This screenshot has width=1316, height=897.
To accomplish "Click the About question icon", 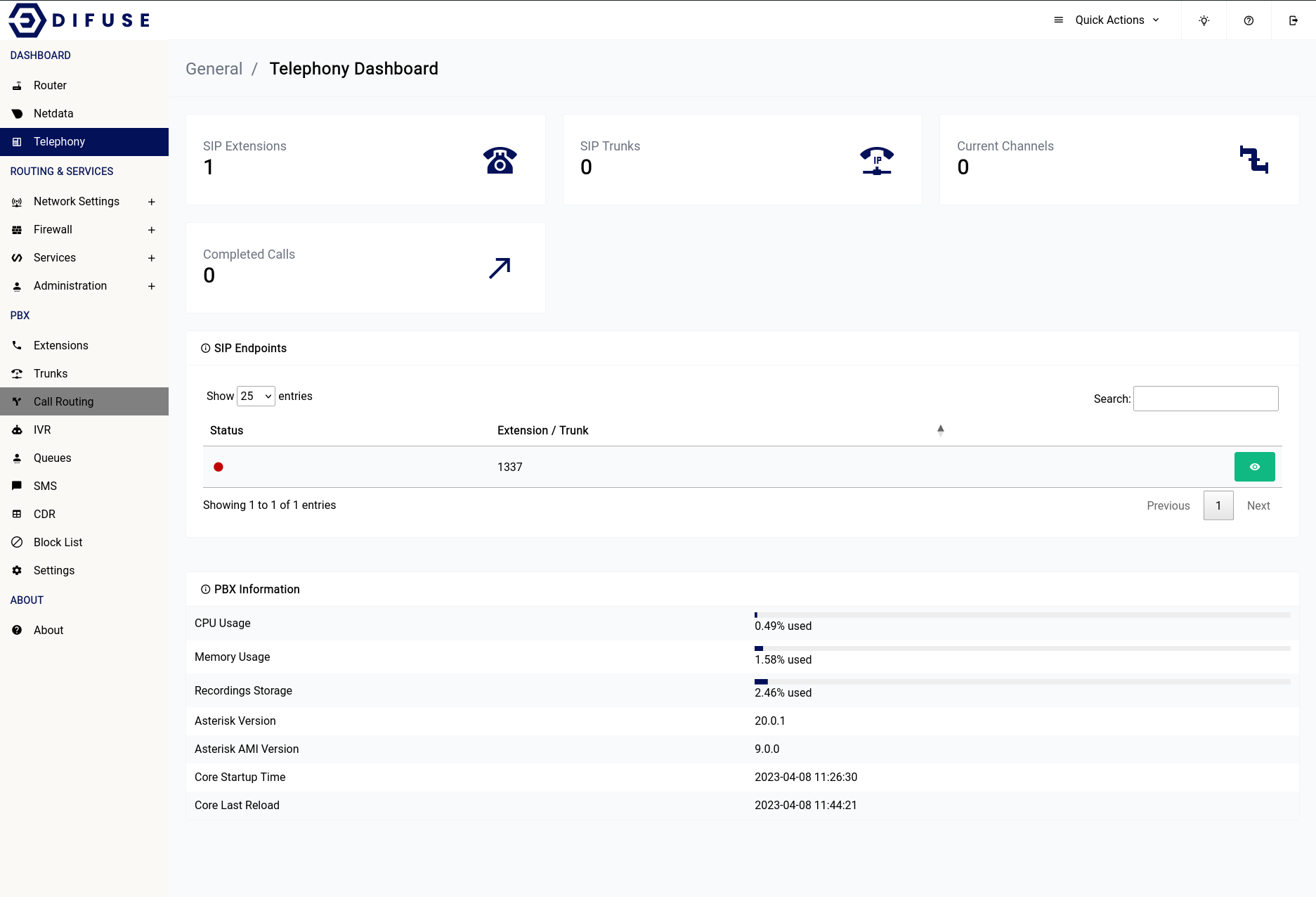I will coord(17,630).
